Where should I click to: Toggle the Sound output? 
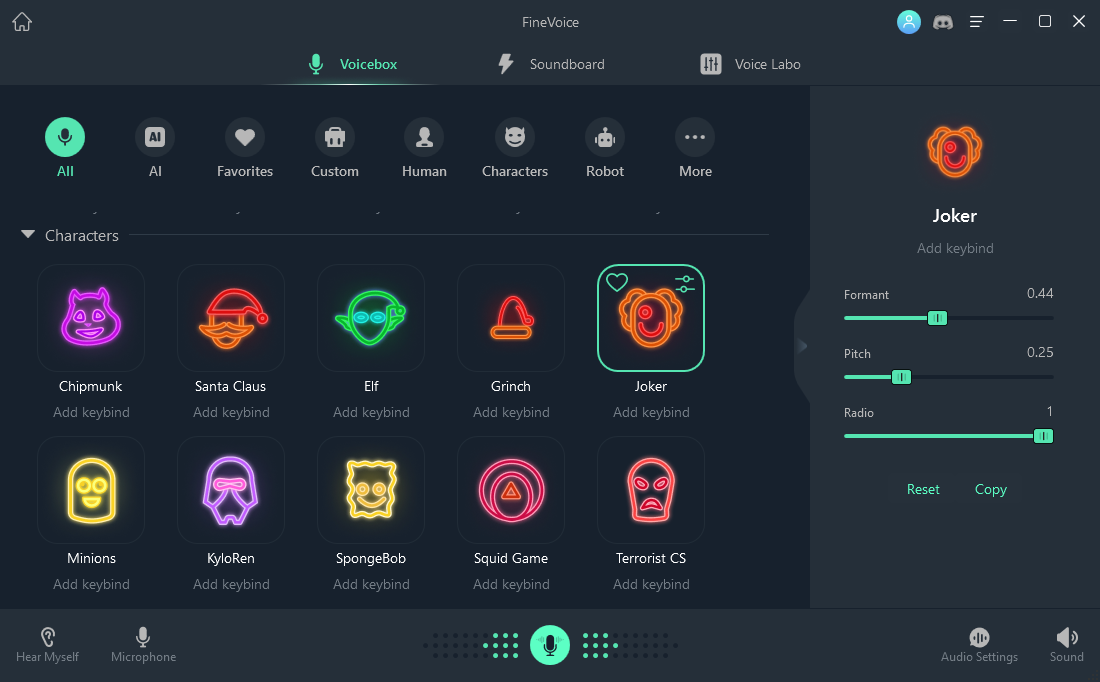point(1066,646)
